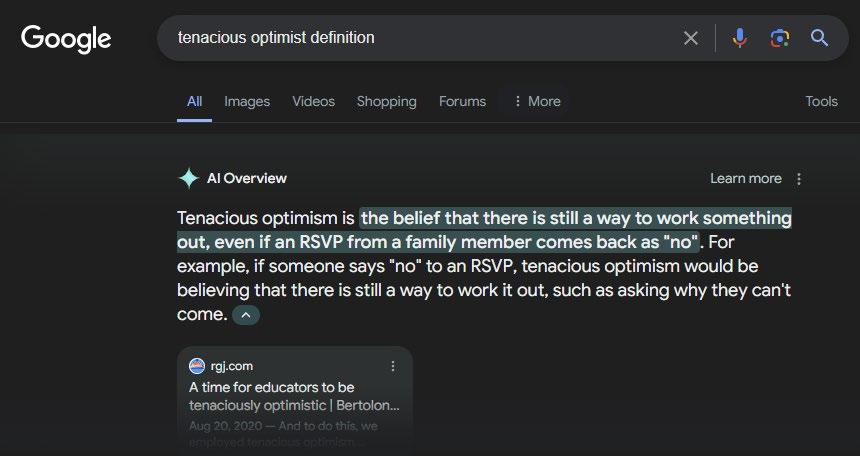Clear the search box text
Viewport: 860px width, 456px height.
(690, 38)
